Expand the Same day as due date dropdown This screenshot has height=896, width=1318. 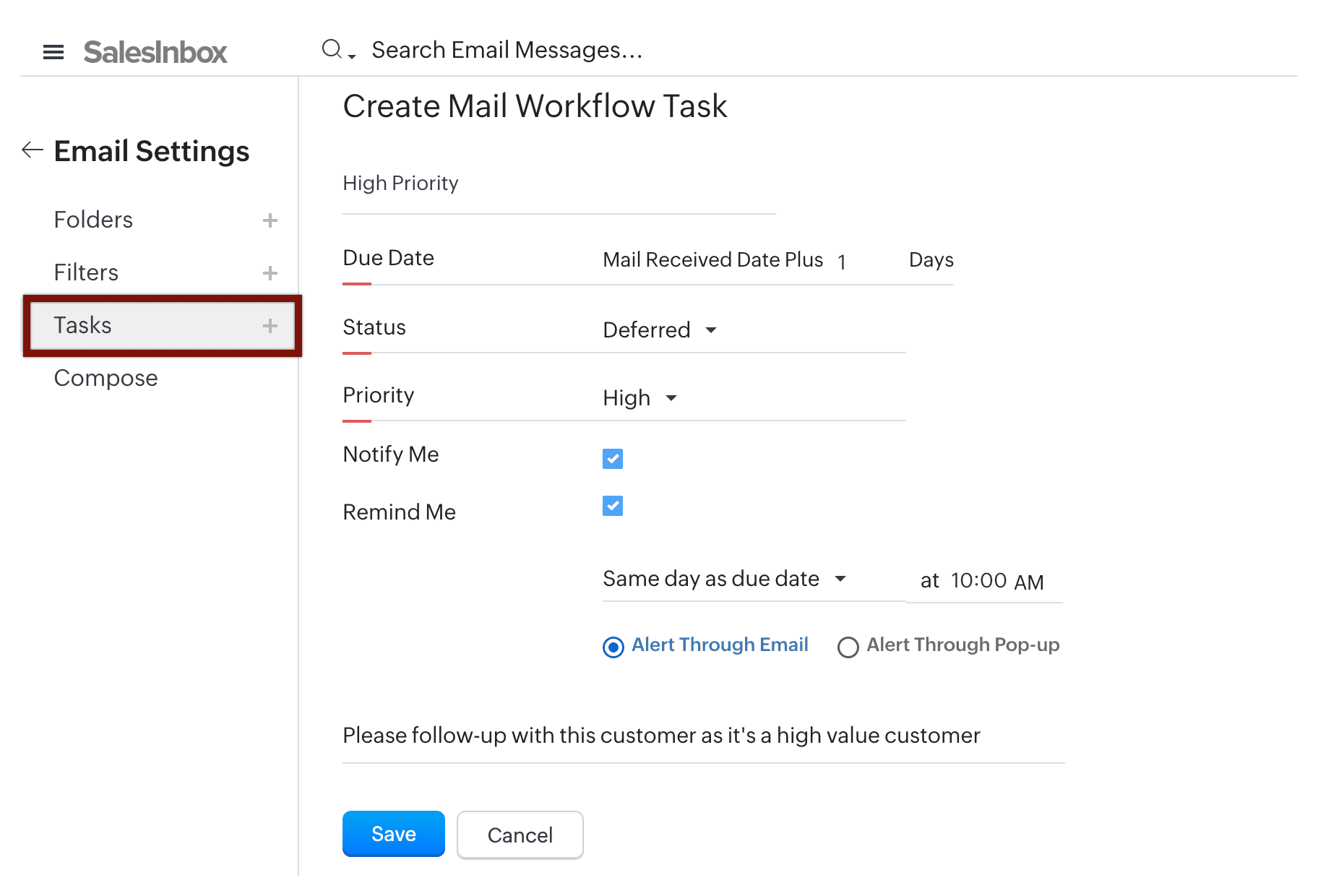click(x=724, y=579)
